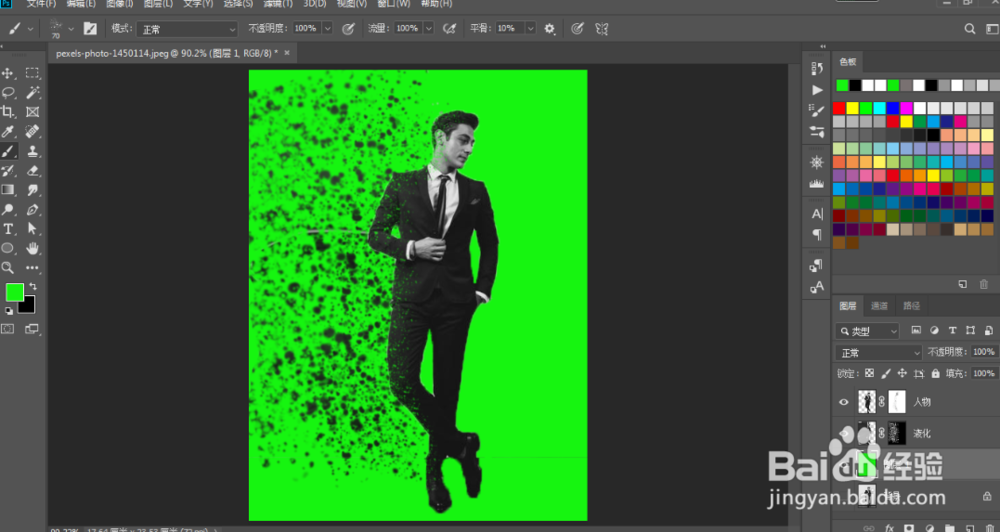Open the Brush Settings panel icon
1000x532 pixels.
pyautogui.click(x=817, y=111)
